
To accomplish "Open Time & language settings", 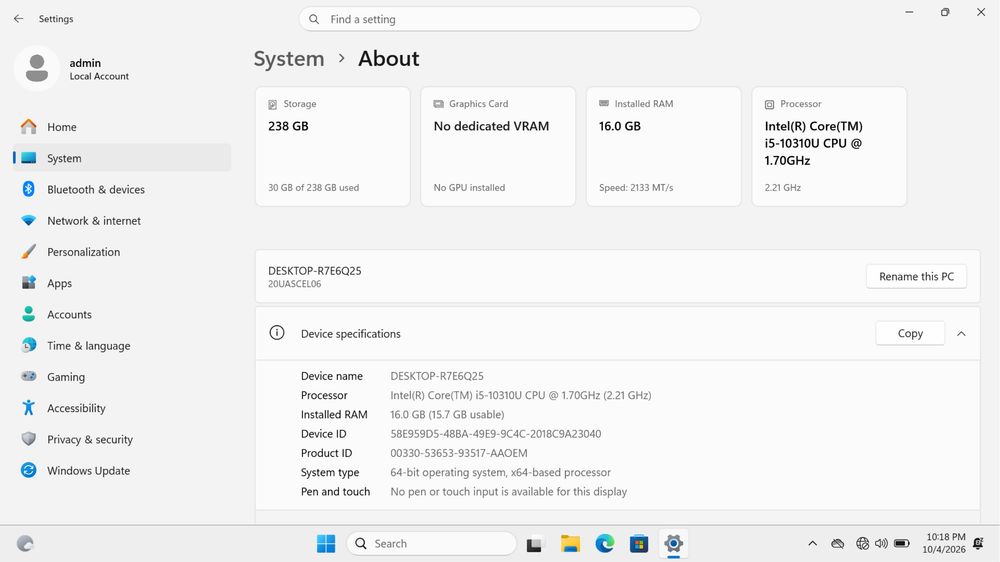I will [x=122, y=346].
